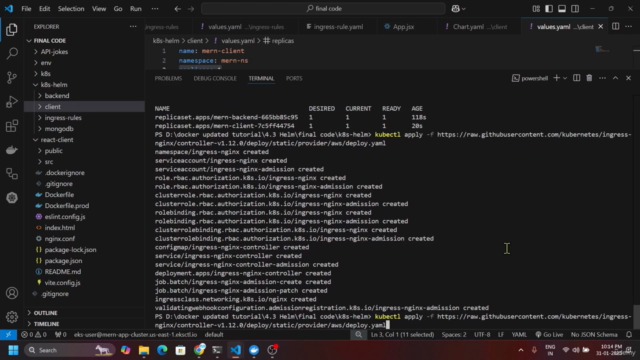Viewport: 640px width, 360px height.
Task: Expand the mongodb folder
Action: coord(59,129)
